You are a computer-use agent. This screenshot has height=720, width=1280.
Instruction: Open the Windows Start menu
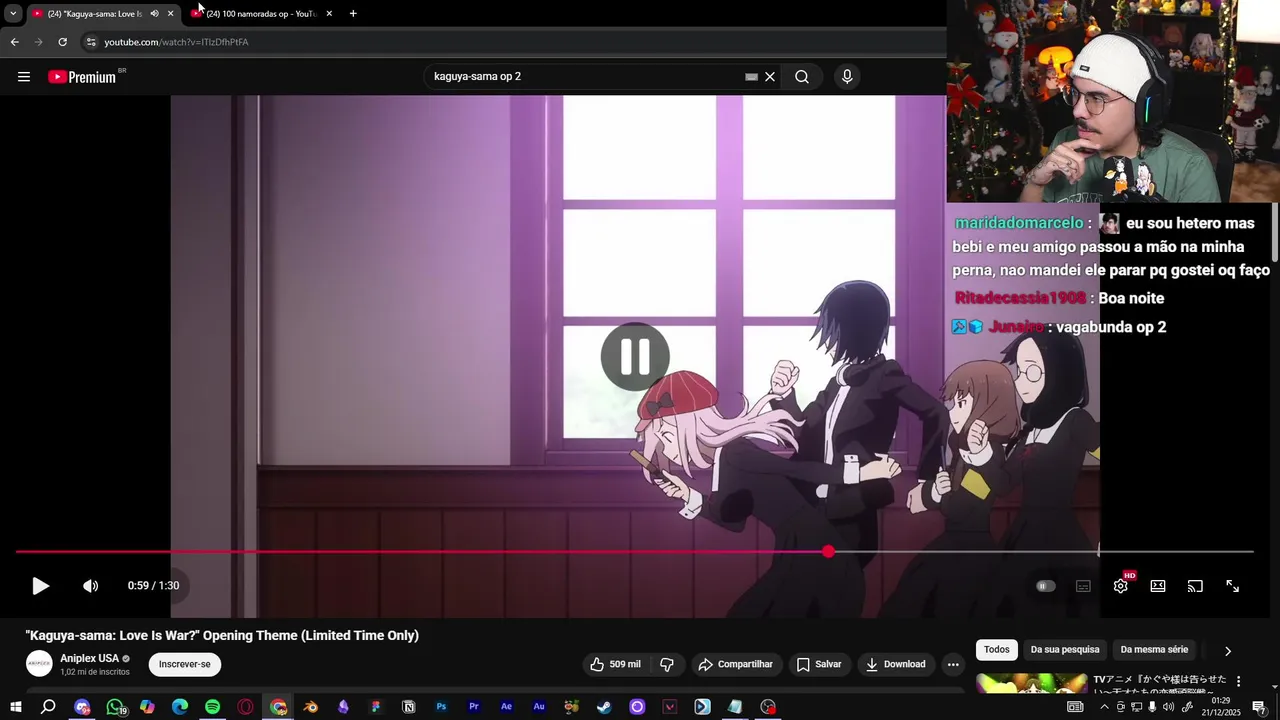click(x=16, y=707)
